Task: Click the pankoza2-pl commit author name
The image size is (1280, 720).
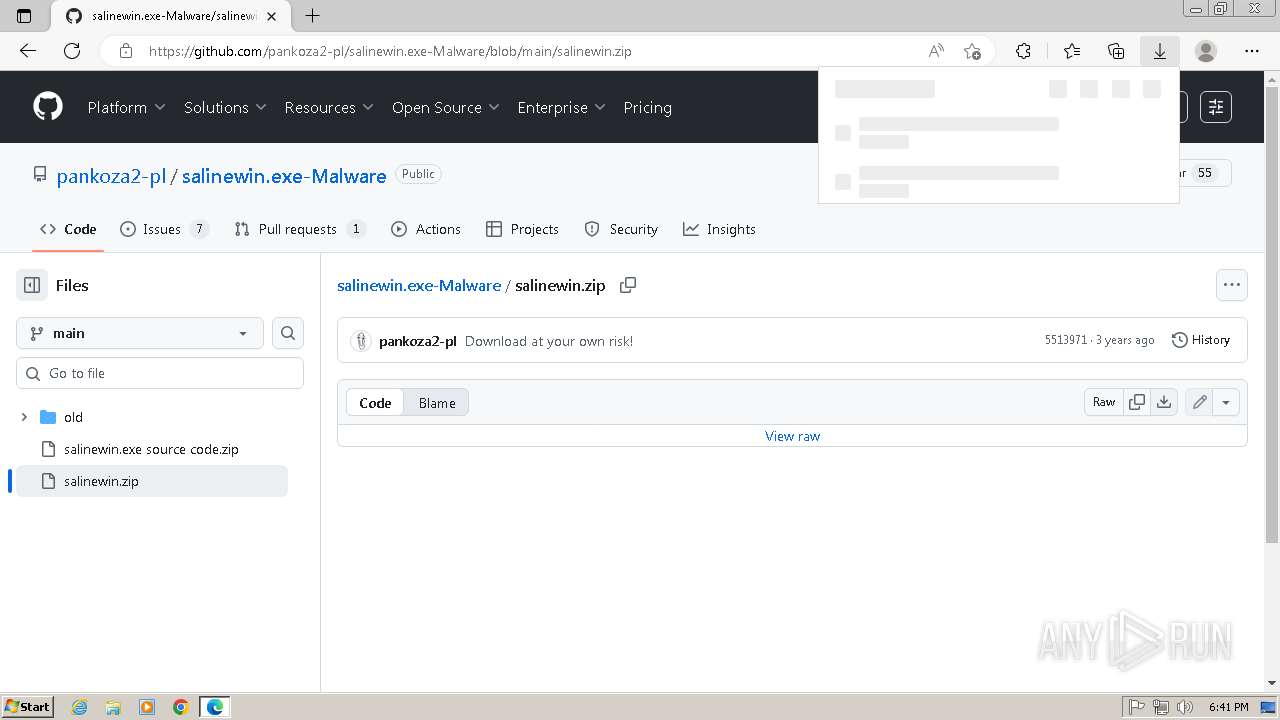Action: (x=418, y=341)
